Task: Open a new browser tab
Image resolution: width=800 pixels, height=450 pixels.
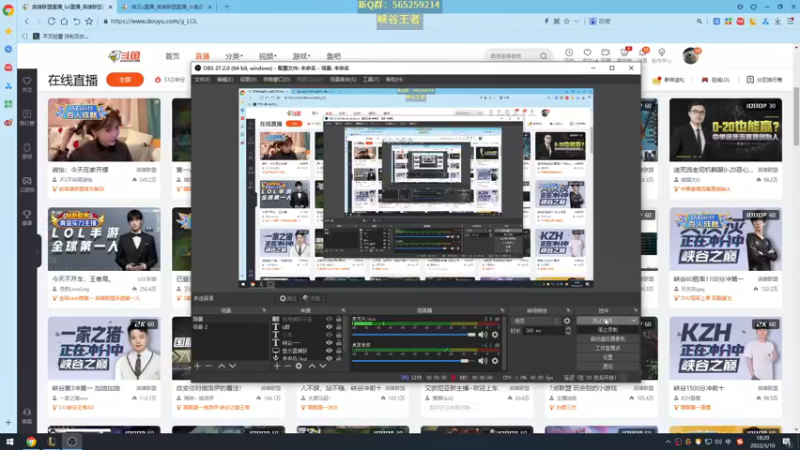Action: tap(227, 7)
